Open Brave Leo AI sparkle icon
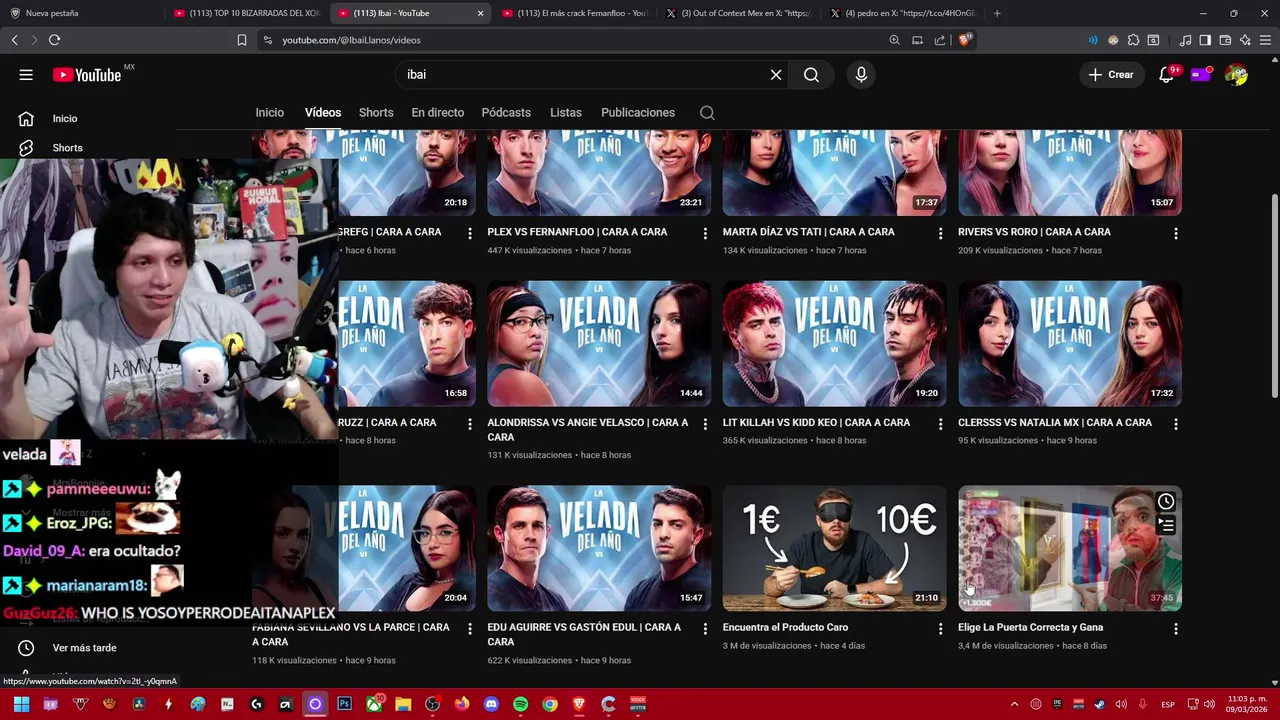 1245,40
